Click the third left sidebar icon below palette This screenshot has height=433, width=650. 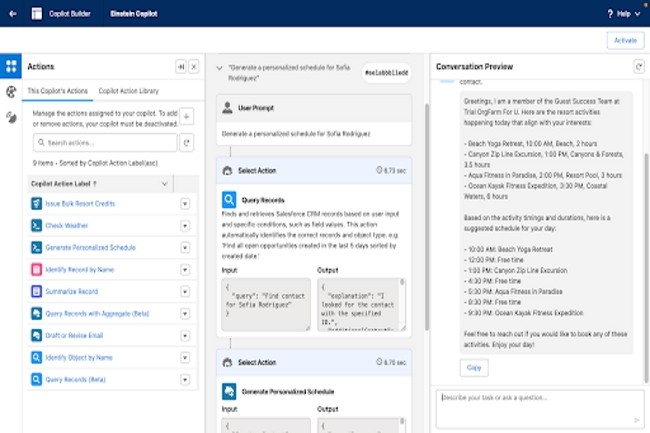[x=11, y=117]
